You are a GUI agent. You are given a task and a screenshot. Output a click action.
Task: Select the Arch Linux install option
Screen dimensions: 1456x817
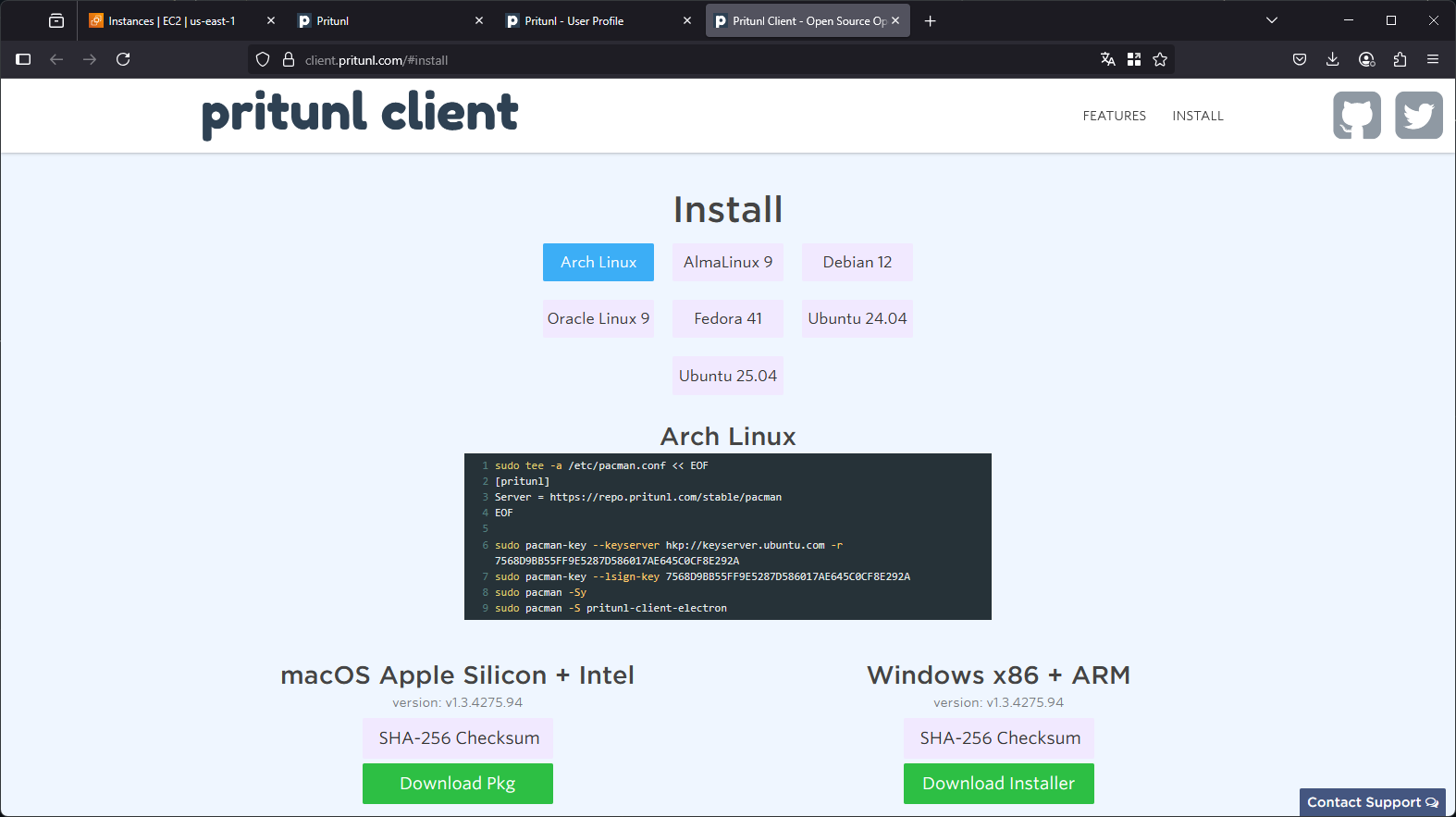[x=598, y=262]
